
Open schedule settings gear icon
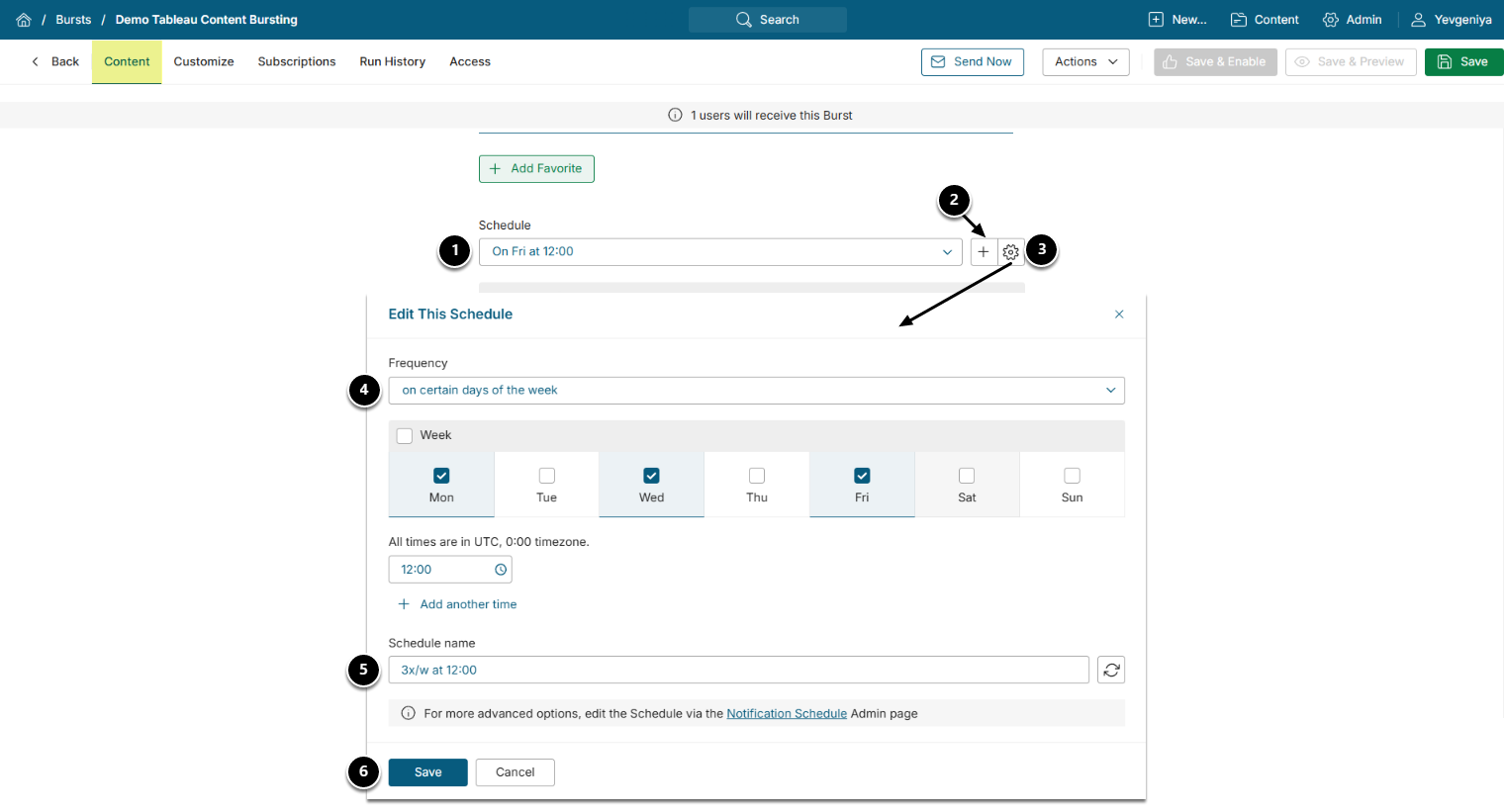(x=1011, y=252)
